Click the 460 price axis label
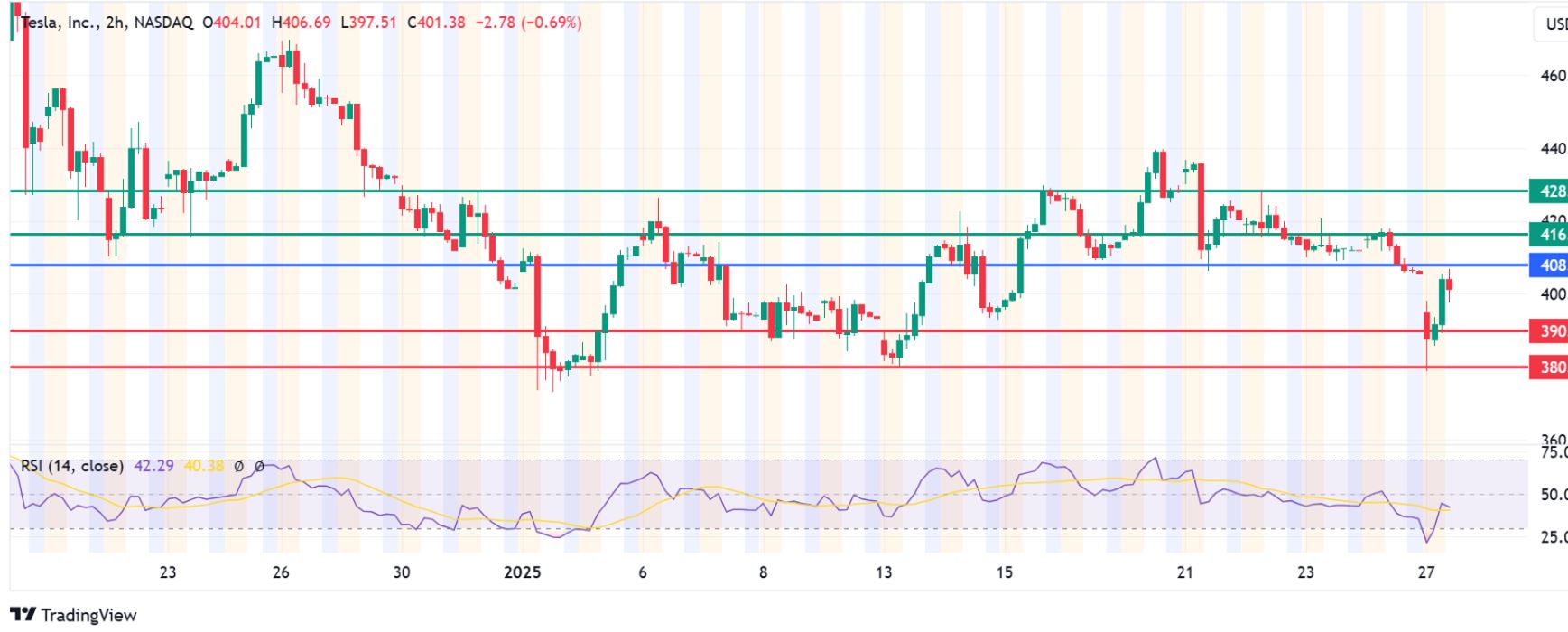Viewport: 1568px width, 632px height. coord(1553,76)
